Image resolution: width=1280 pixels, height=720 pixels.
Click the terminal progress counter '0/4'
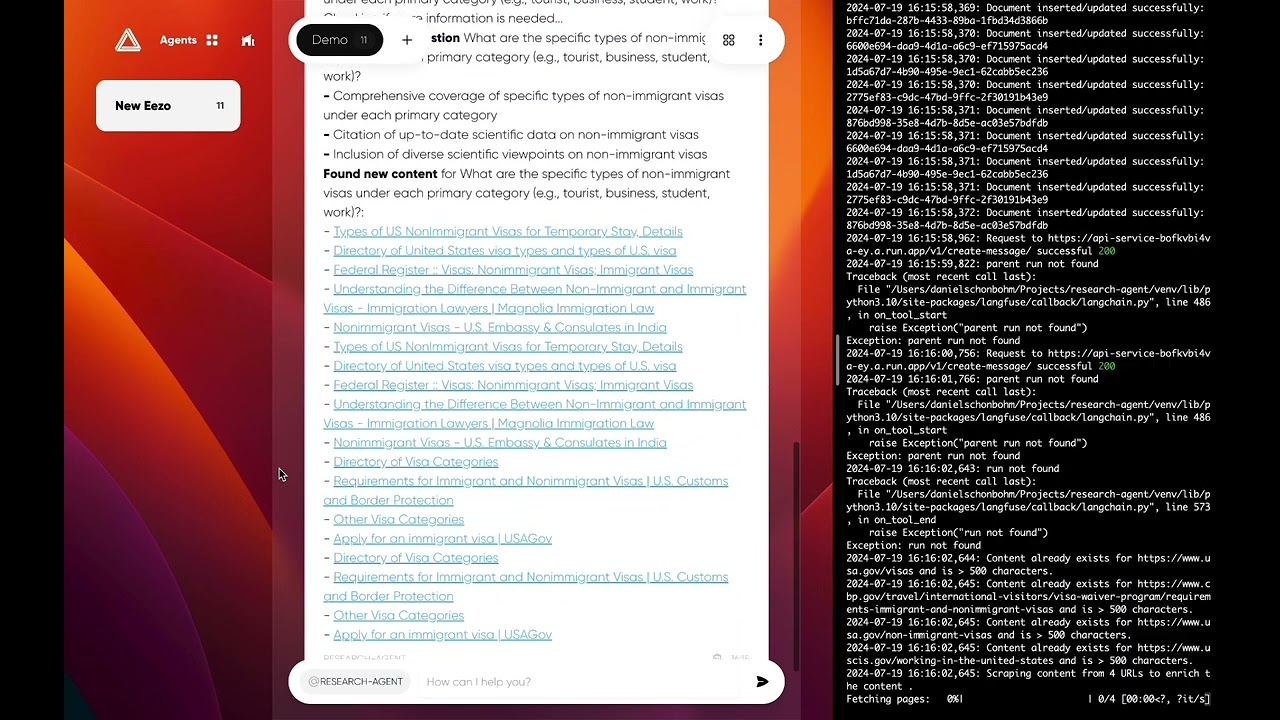coord(1107,700)
